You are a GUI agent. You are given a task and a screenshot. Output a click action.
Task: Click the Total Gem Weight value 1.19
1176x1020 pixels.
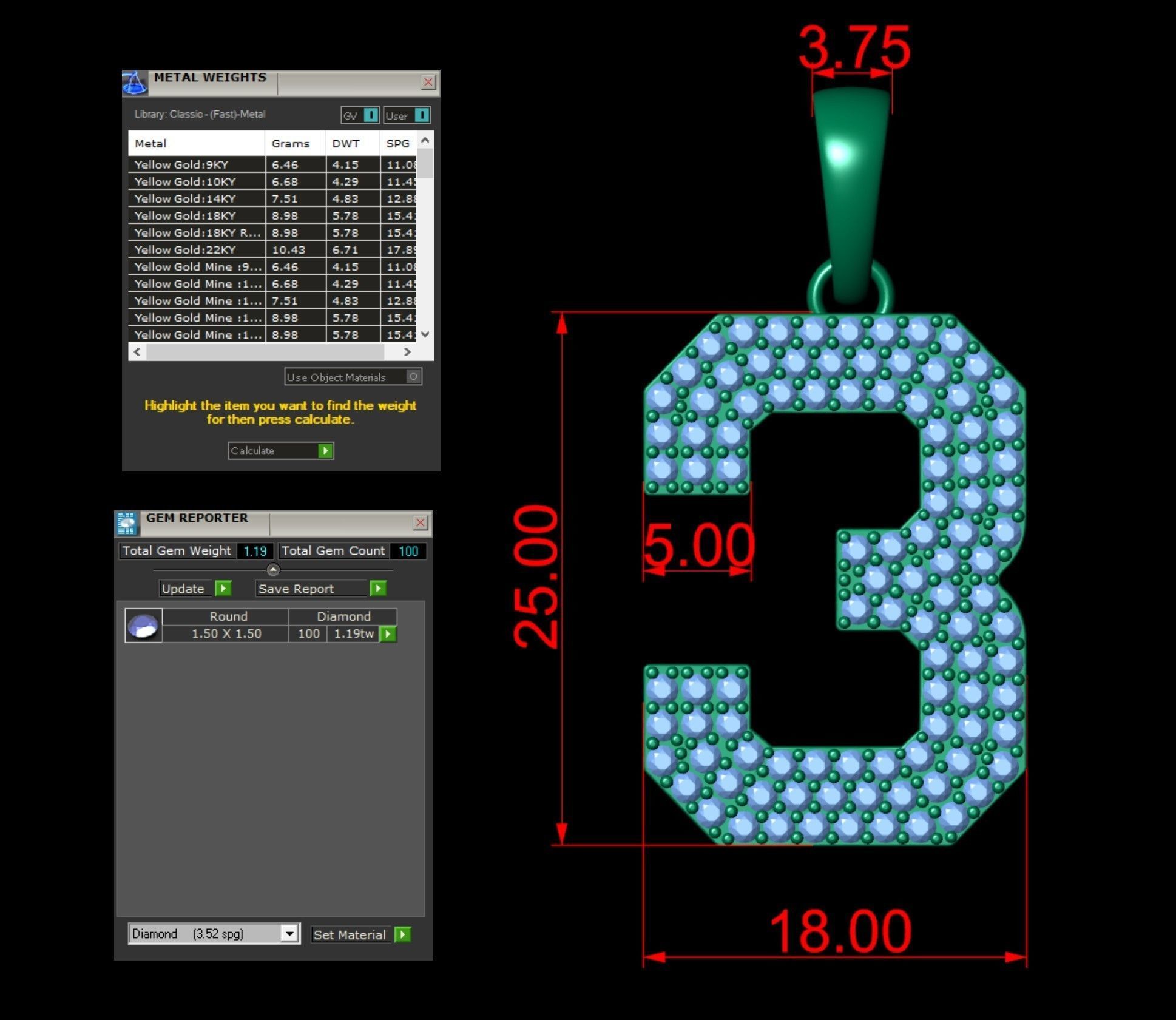[x=255, y=551]
